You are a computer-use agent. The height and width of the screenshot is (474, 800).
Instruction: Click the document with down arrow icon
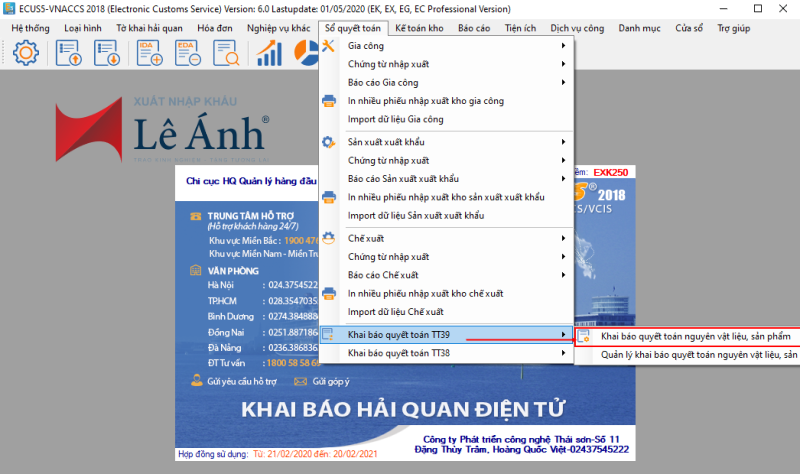coord(106,53)
